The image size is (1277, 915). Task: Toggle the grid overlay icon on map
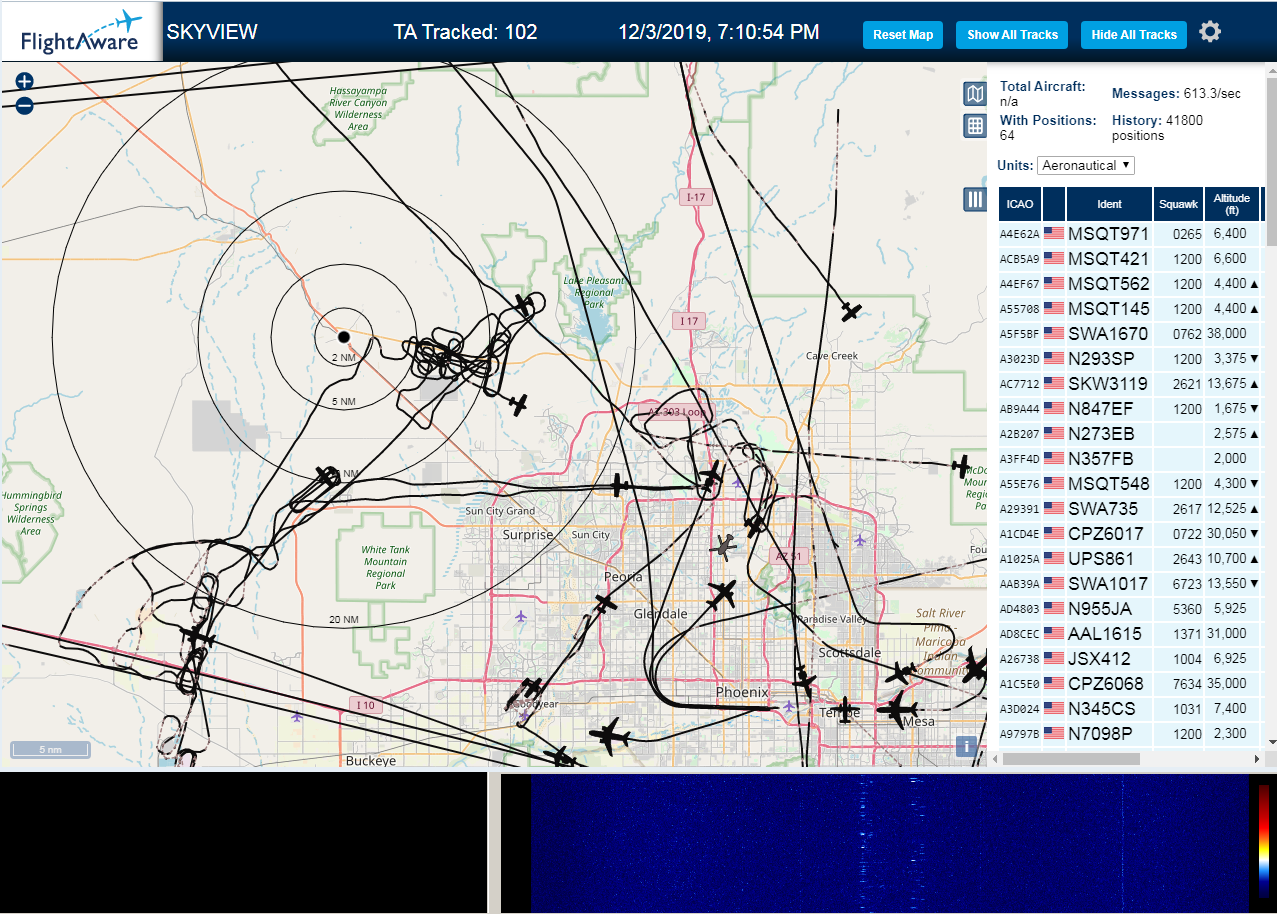click(975, 126)
